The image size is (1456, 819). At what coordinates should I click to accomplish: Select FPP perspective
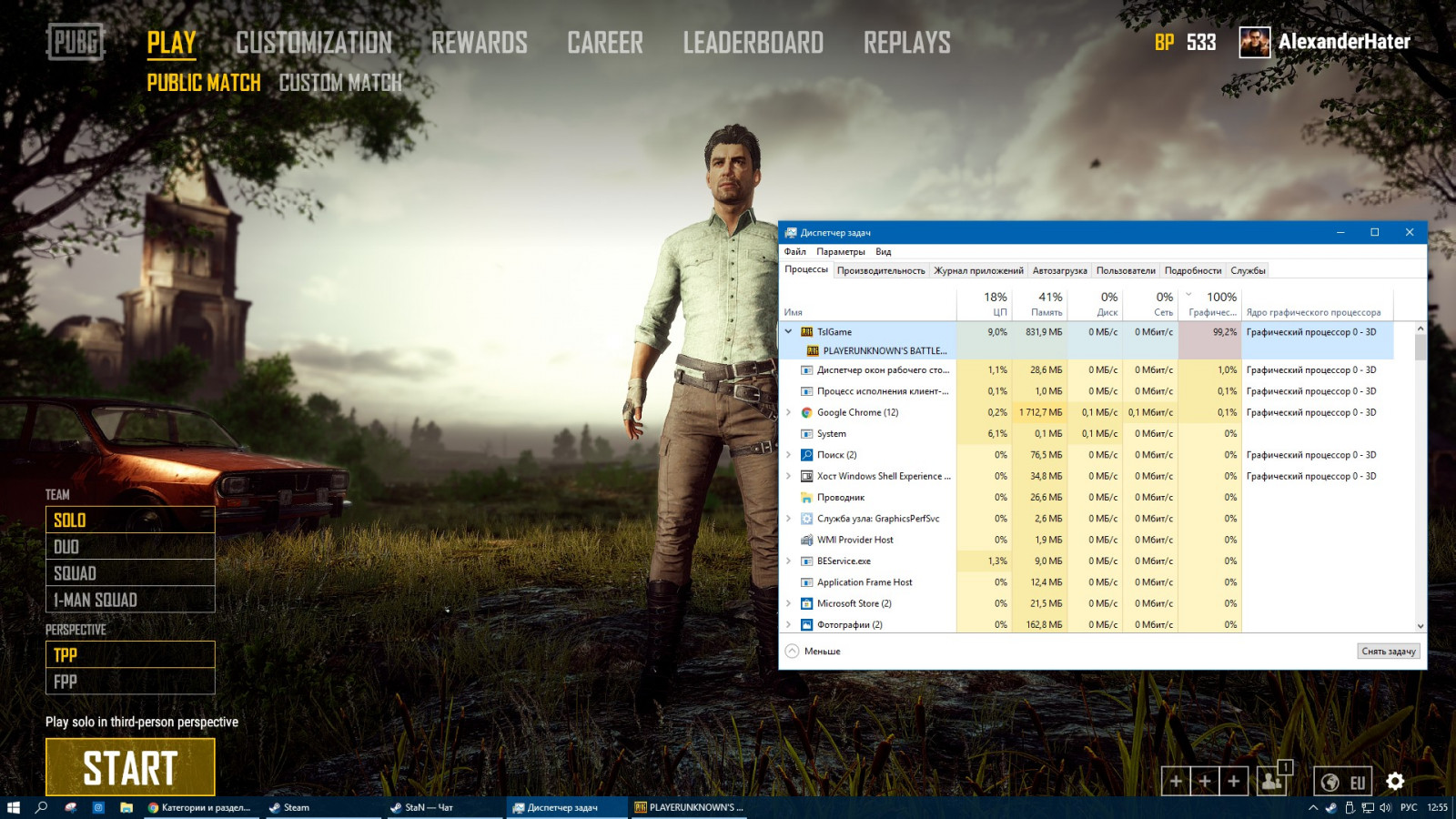(130, 681)
